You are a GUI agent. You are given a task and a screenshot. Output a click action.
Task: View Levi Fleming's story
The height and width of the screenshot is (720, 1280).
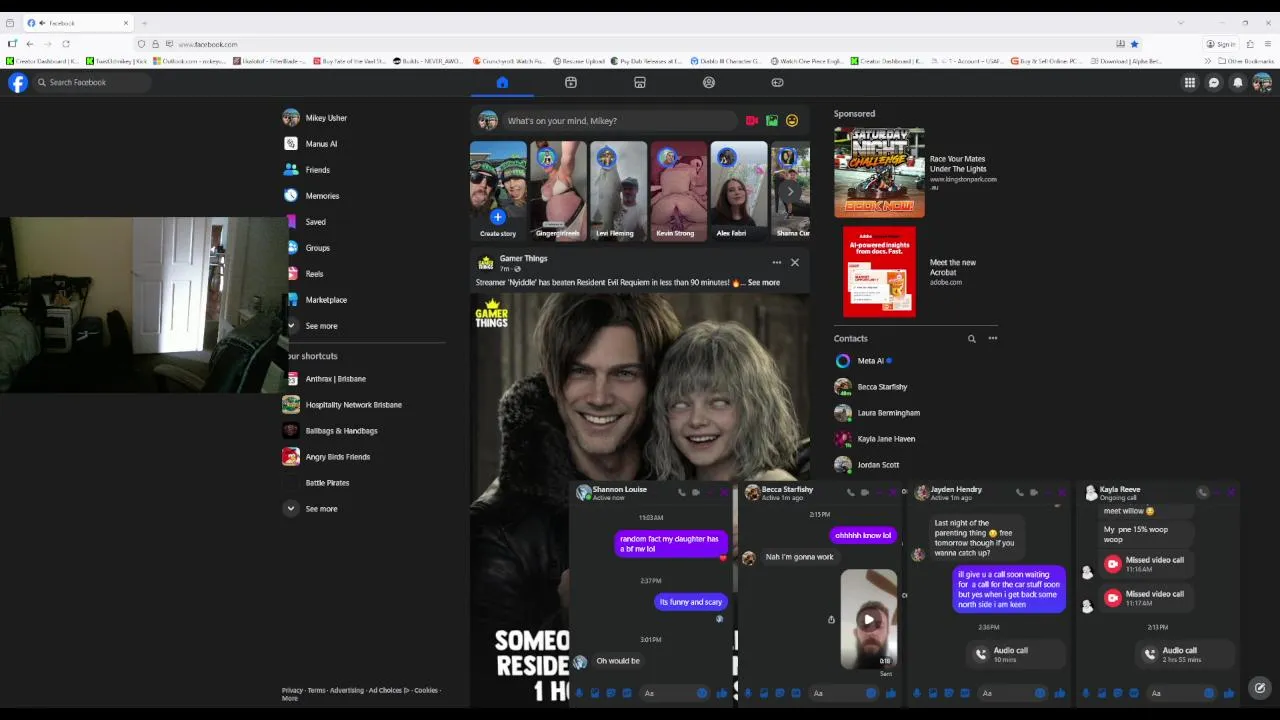tap(618, 191)
